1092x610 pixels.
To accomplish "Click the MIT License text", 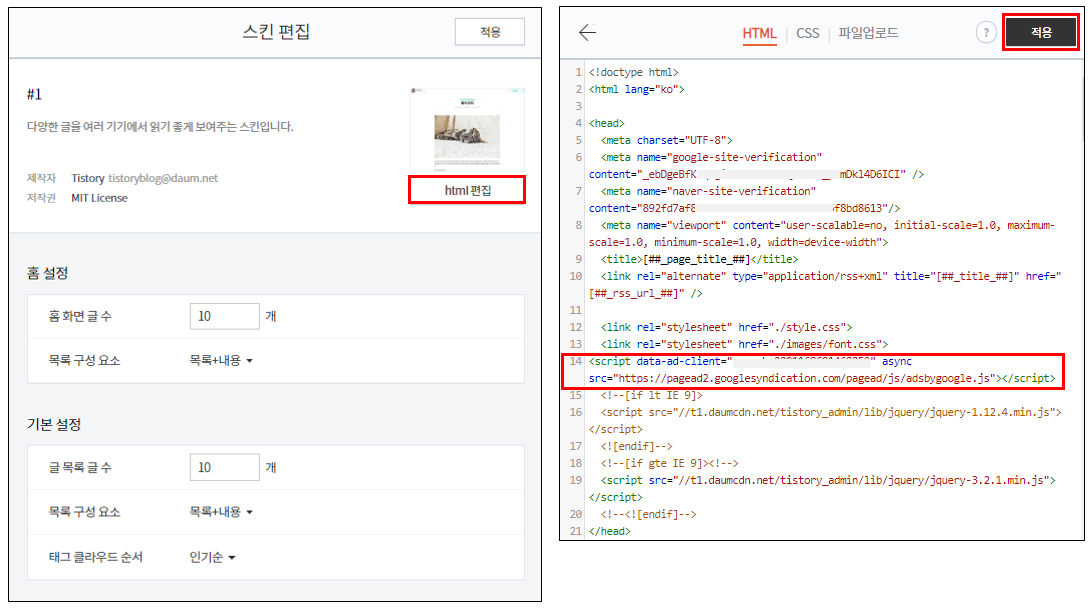I will click(100, 198).
